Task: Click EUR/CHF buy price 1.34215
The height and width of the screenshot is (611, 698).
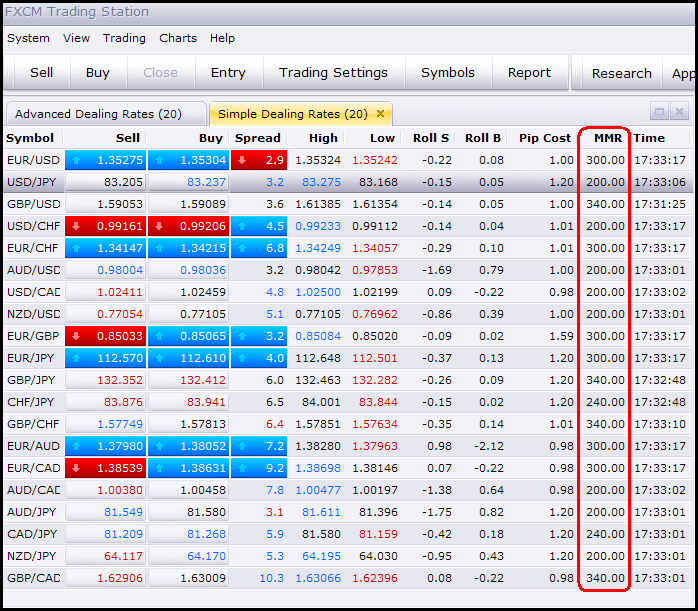Action: (188, 248)
